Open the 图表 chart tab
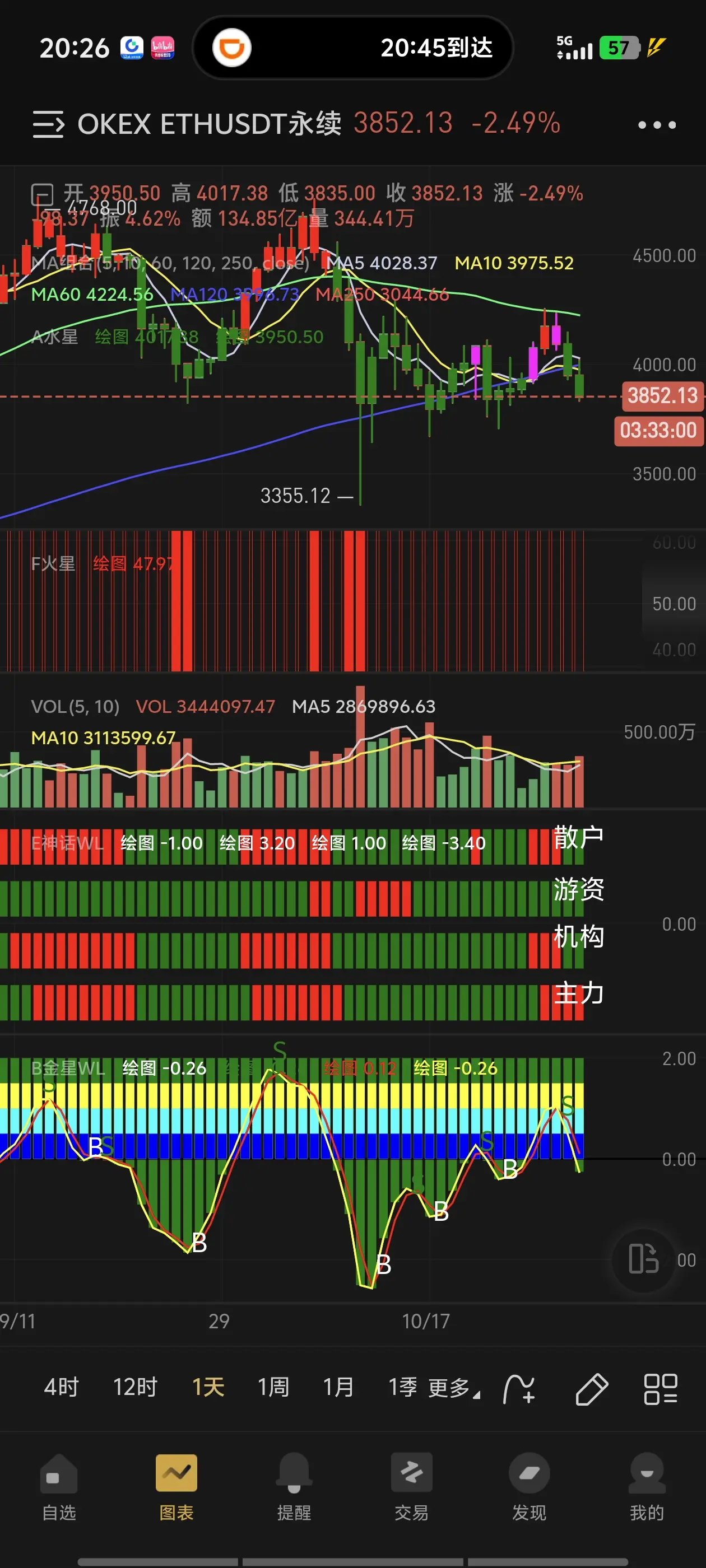The height and width of the screenshot is (1568, 706). 176,1488
